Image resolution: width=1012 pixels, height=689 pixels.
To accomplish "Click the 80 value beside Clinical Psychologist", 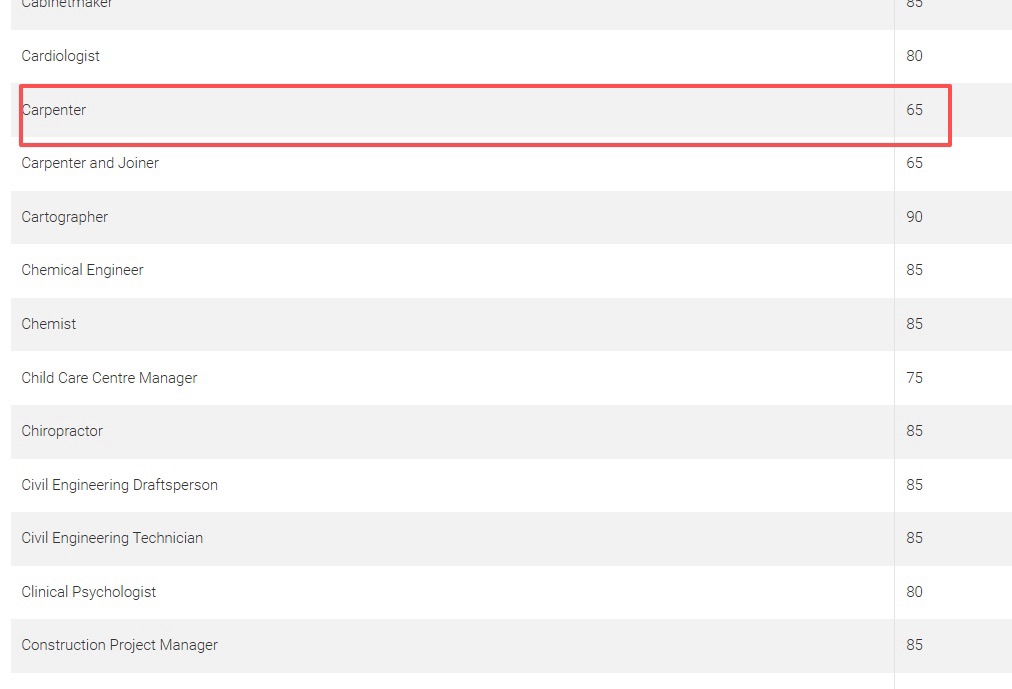I will 914,592.
